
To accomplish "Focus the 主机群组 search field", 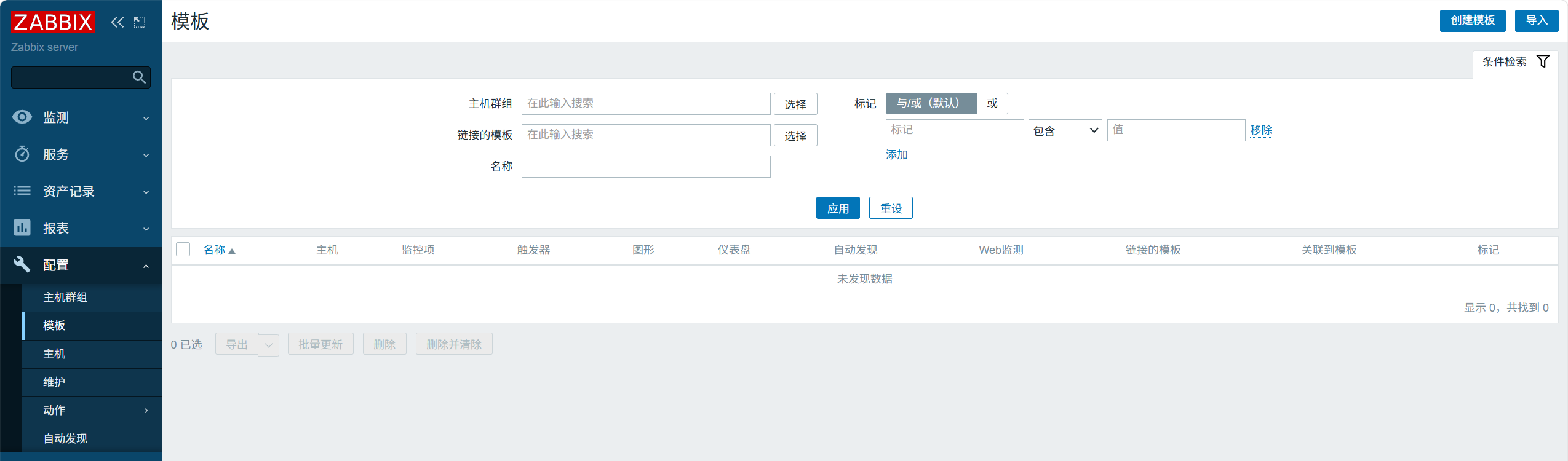I will point(646,104).
